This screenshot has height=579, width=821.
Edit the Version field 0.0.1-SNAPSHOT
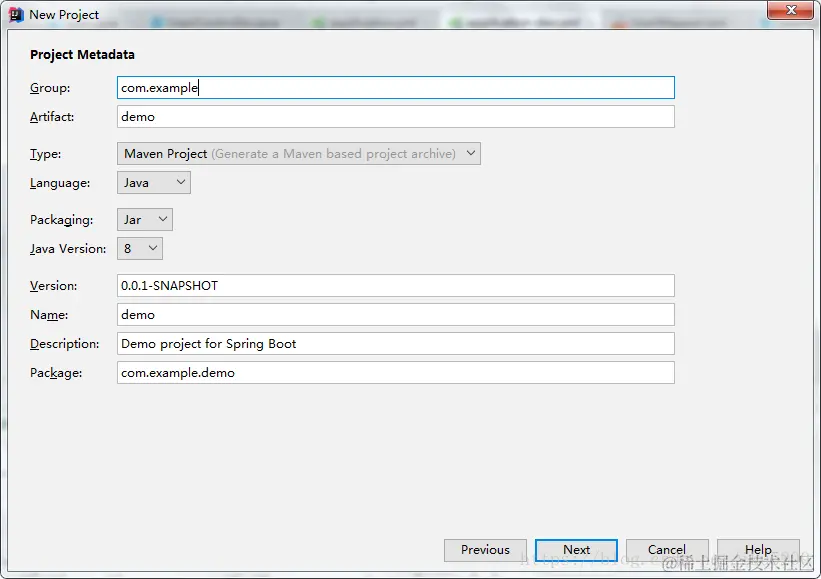(x=396, y=286)
